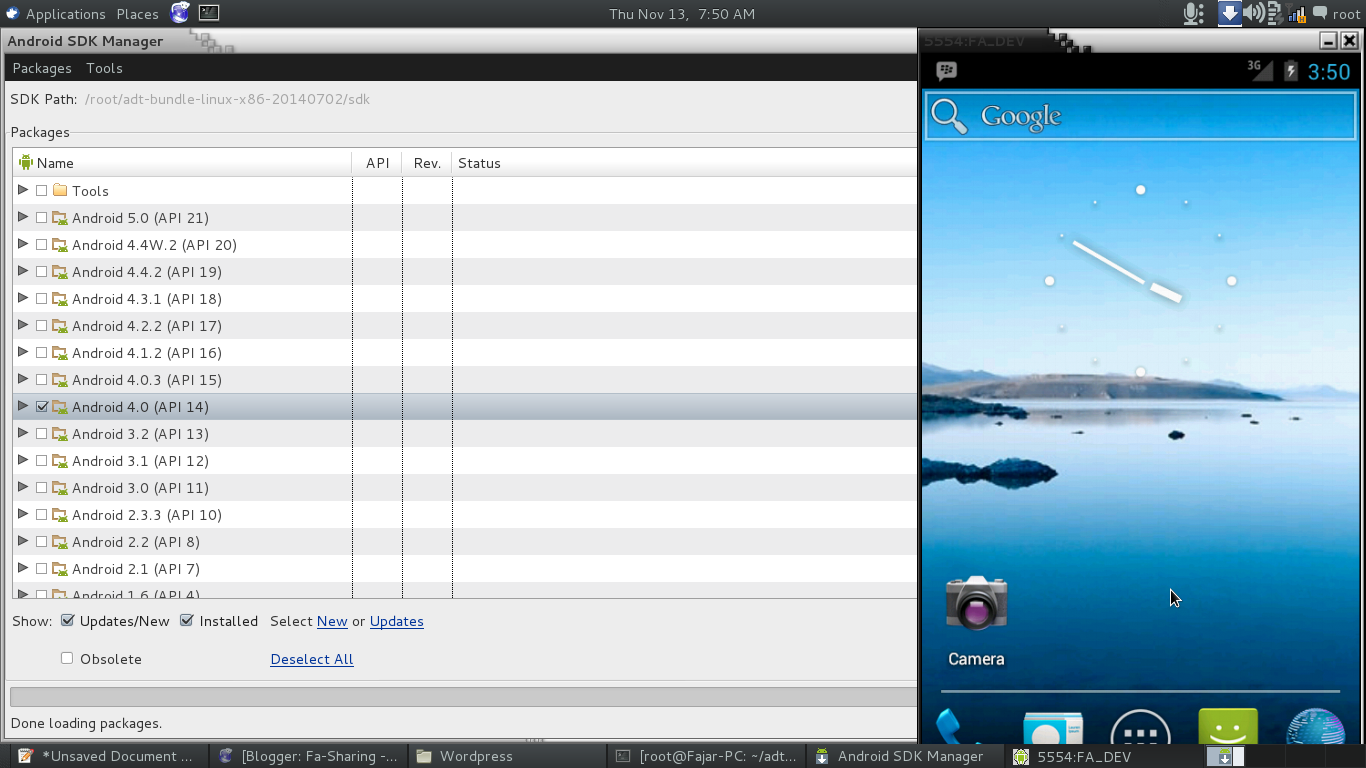Click the web browser launcher in top panel
1366x768 pixels.
point(180,13)
